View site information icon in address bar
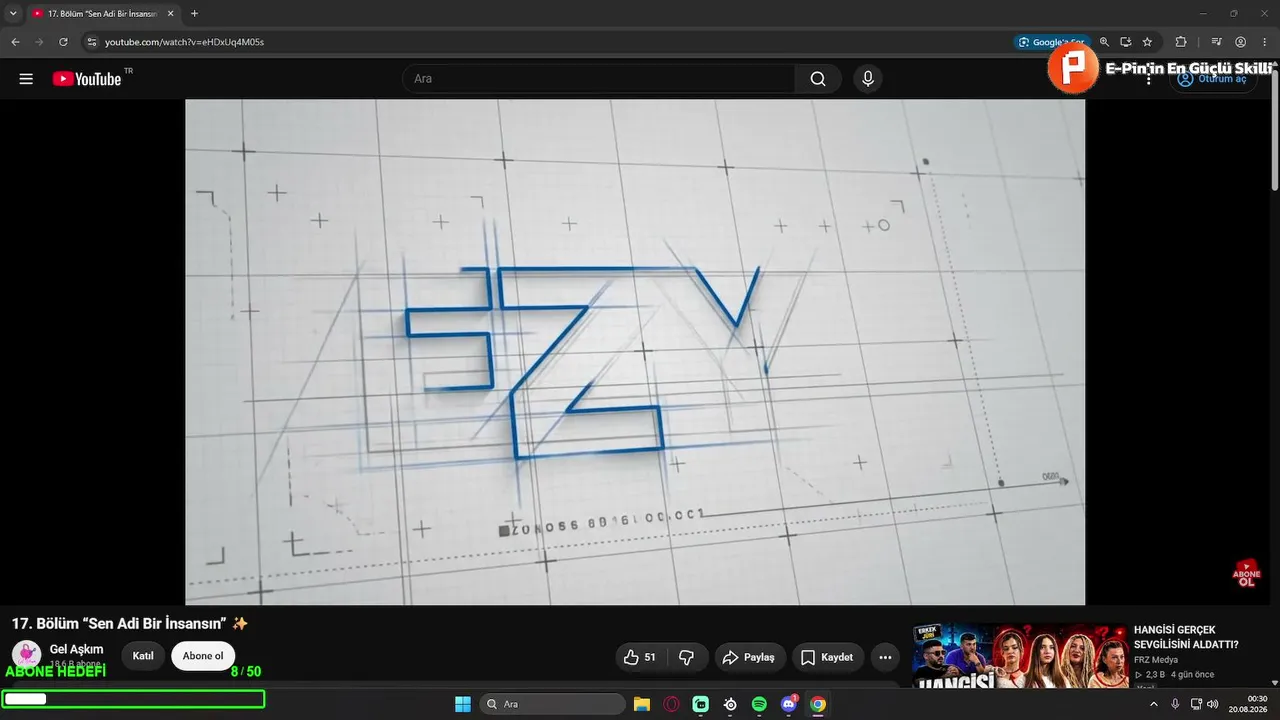This screenshot has height=720, width=1280. pos(91,42)
